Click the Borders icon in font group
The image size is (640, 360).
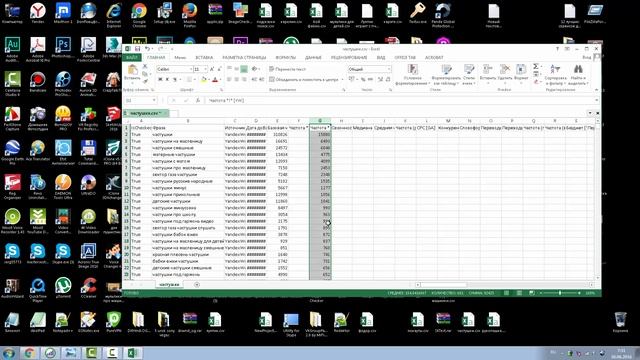pos(189,80)
